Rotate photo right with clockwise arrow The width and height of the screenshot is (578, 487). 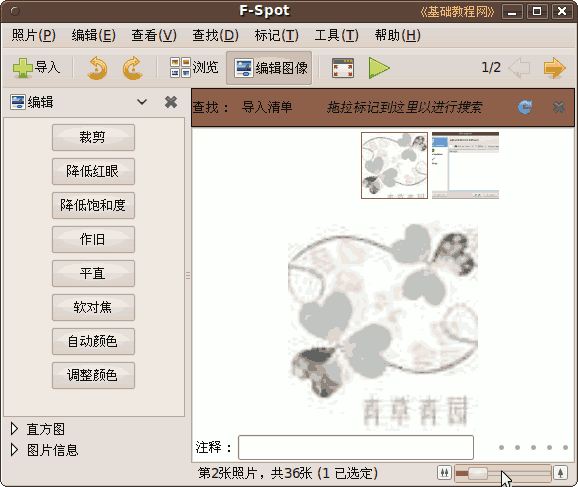pyautogui.click(x=132, y=68)
